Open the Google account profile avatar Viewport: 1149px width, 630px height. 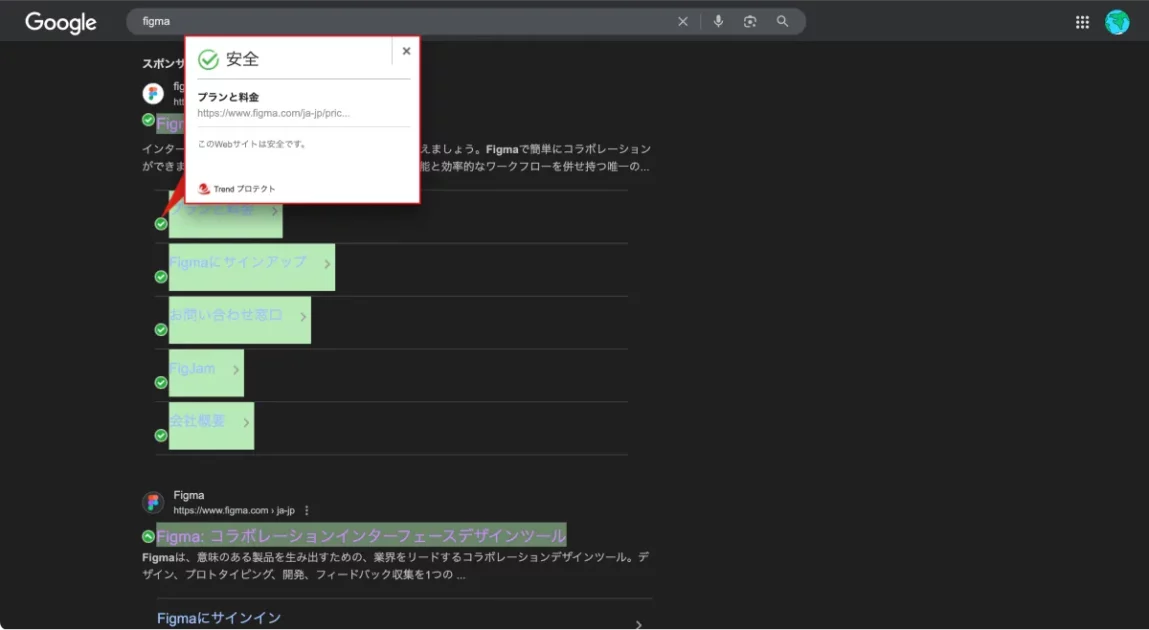(1117, 22)
